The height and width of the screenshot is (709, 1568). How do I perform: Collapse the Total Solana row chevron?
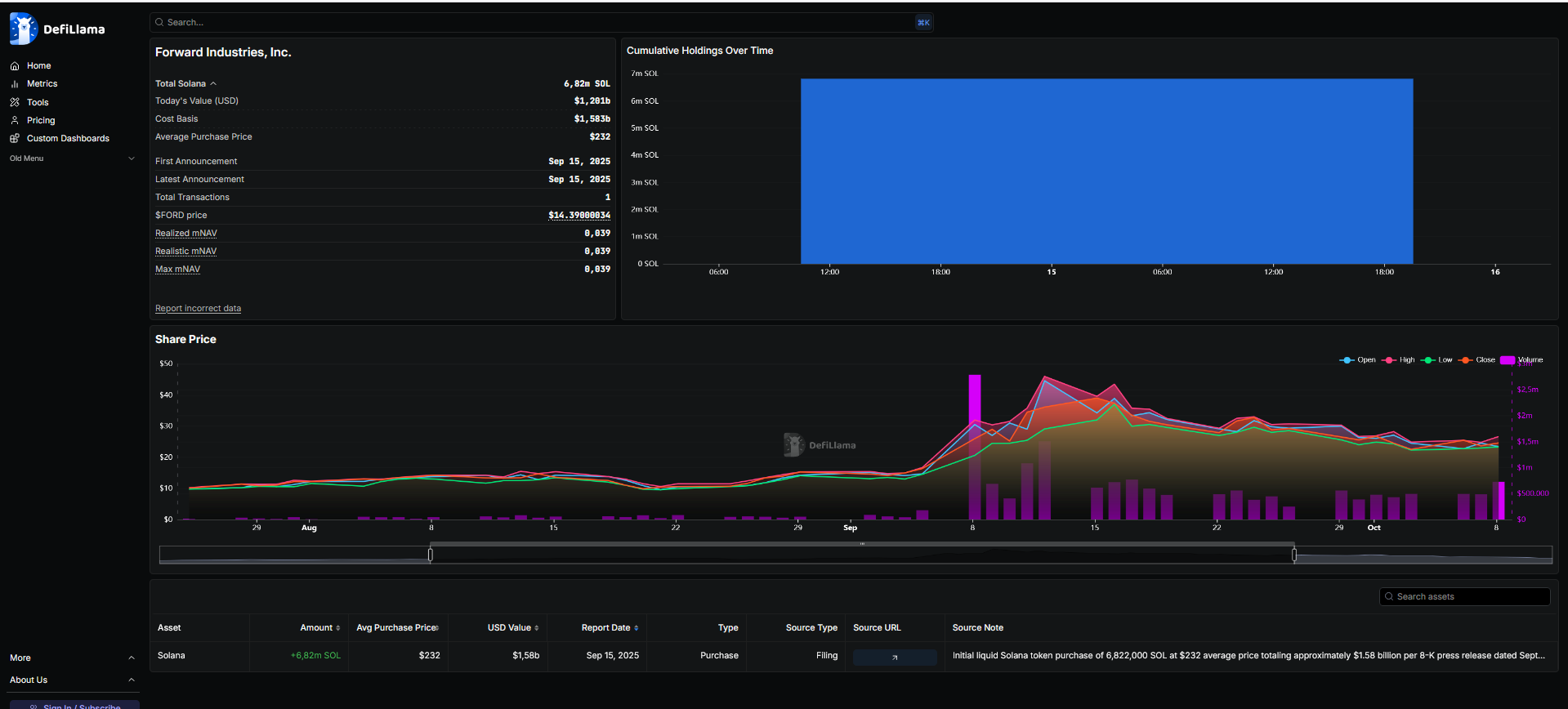[213, 84]
